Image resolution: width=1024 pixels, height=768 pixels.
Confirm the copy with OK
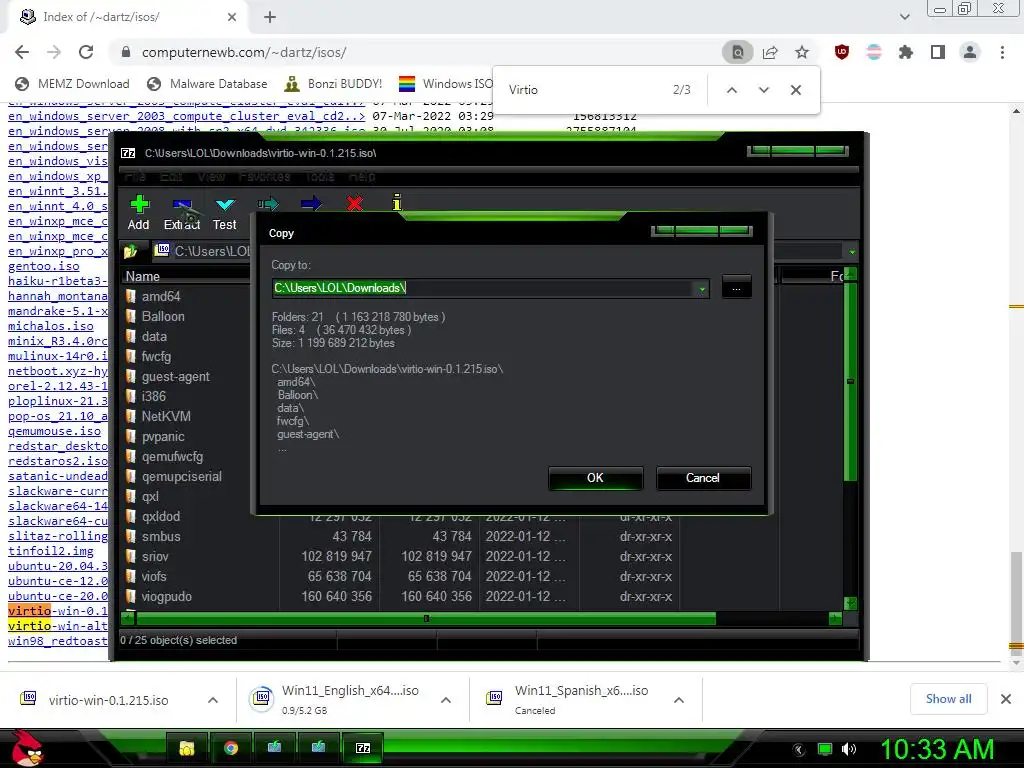596,478
